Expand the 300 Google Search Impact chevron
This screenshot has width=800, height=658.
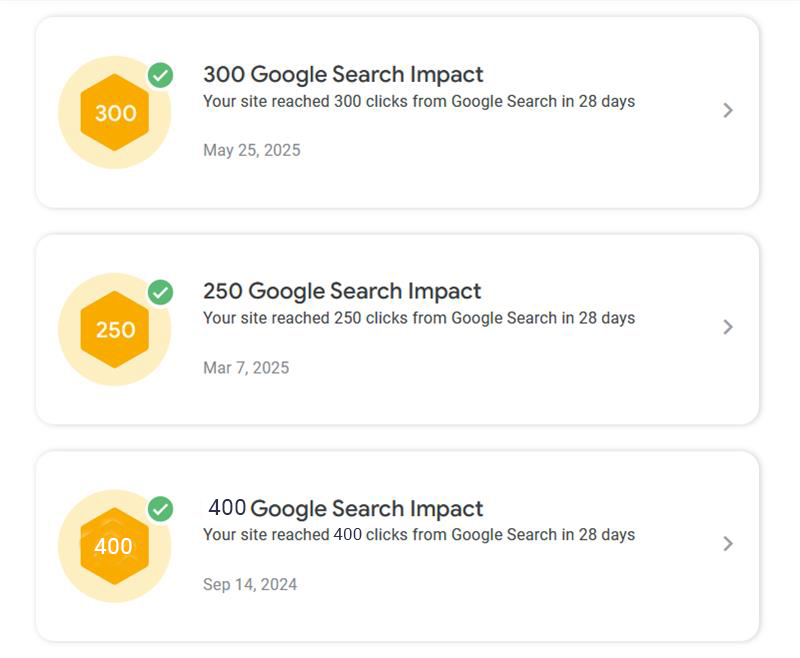coord(728,110)
